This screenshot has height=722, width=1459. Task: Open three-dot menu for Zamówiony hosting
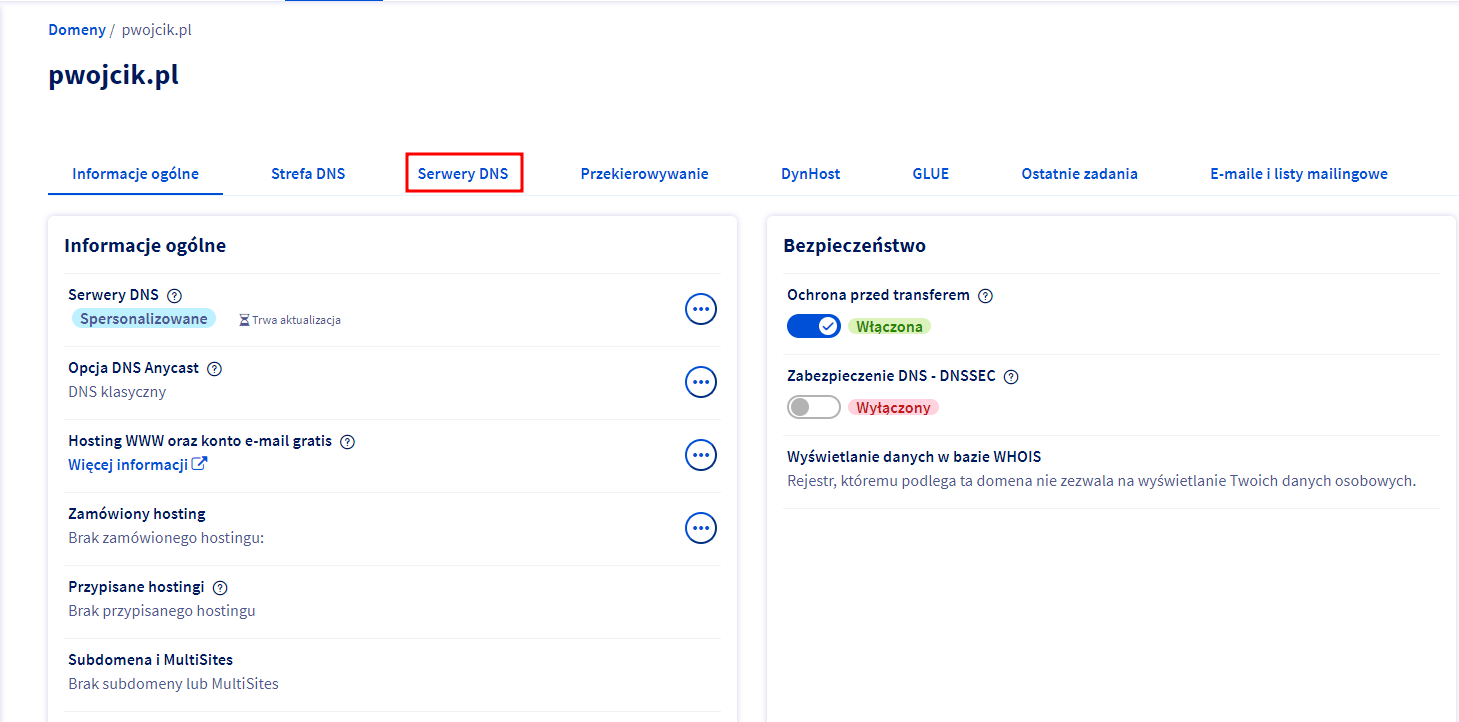[x=700, y=528]
